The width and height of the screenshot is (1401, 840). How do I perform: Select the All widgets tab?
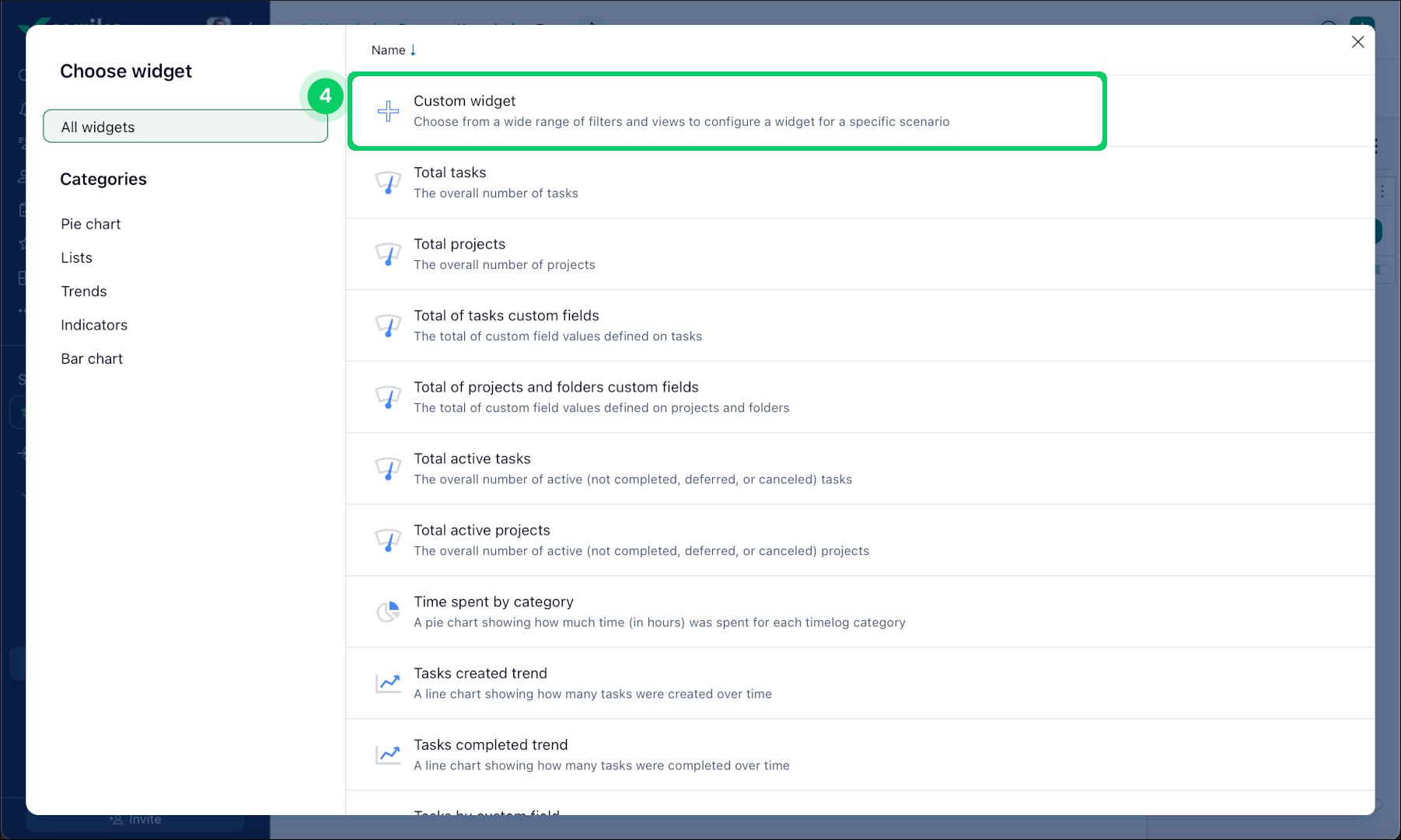point(185,126)
